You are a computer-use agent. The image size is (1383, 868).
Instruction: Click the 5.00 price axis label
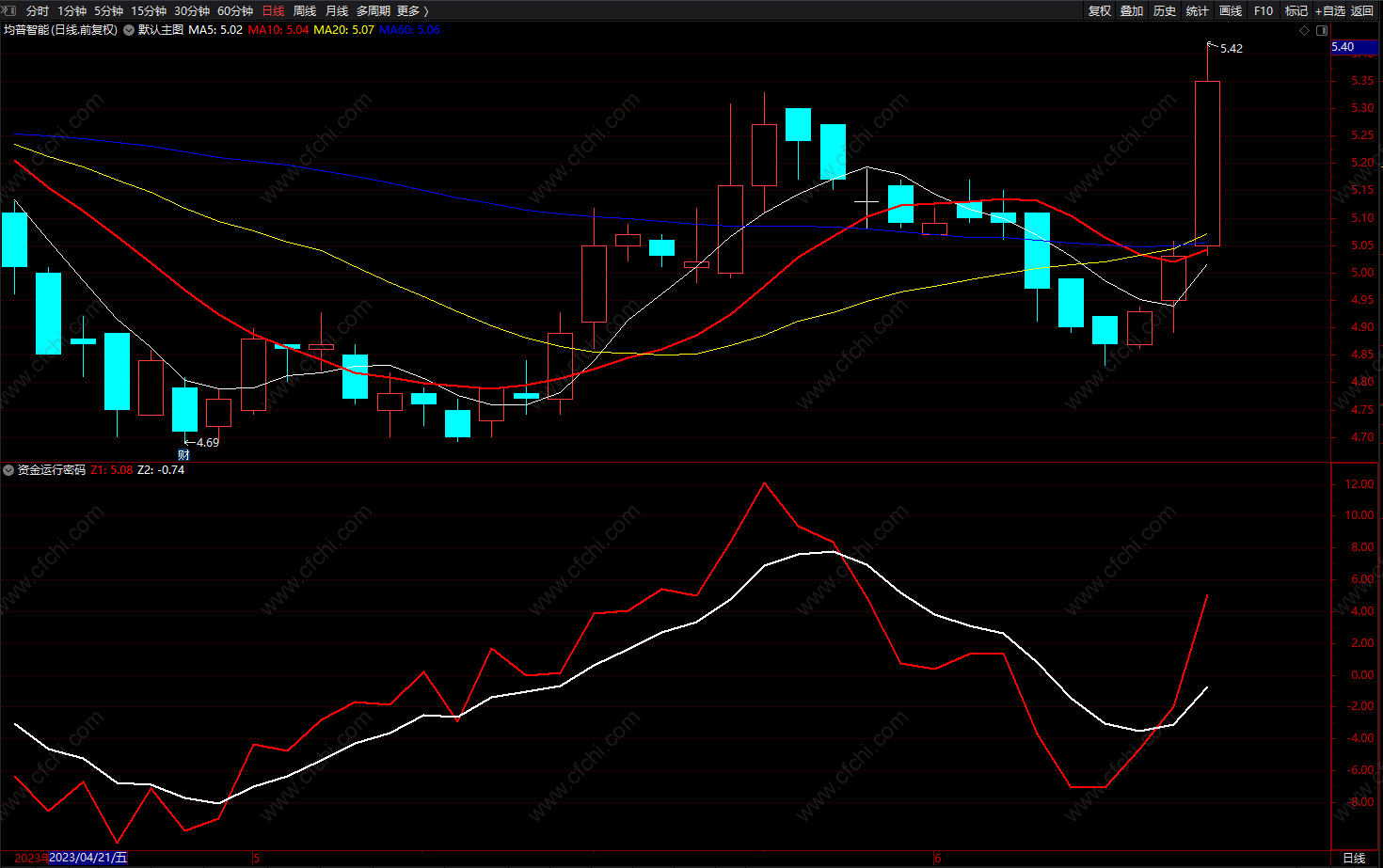click(x=1362, y=273)
